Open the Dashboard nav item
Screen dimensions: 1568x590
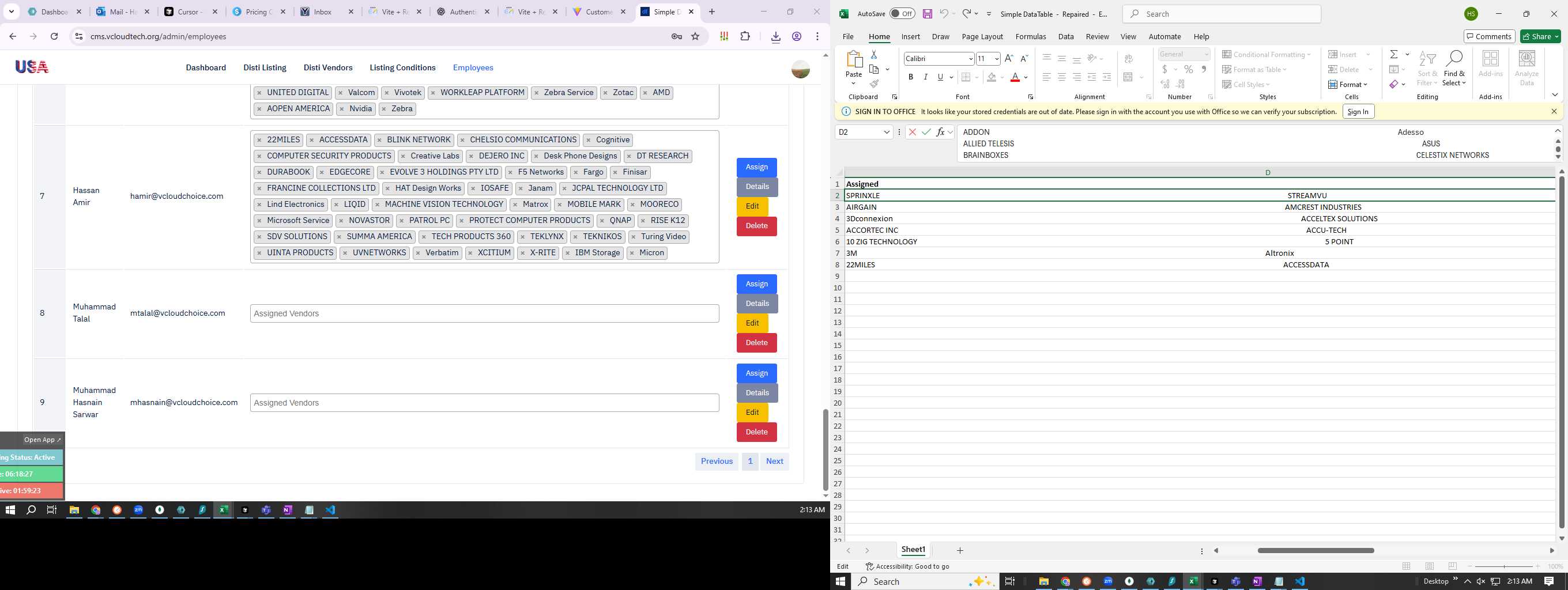pos(206,67)
